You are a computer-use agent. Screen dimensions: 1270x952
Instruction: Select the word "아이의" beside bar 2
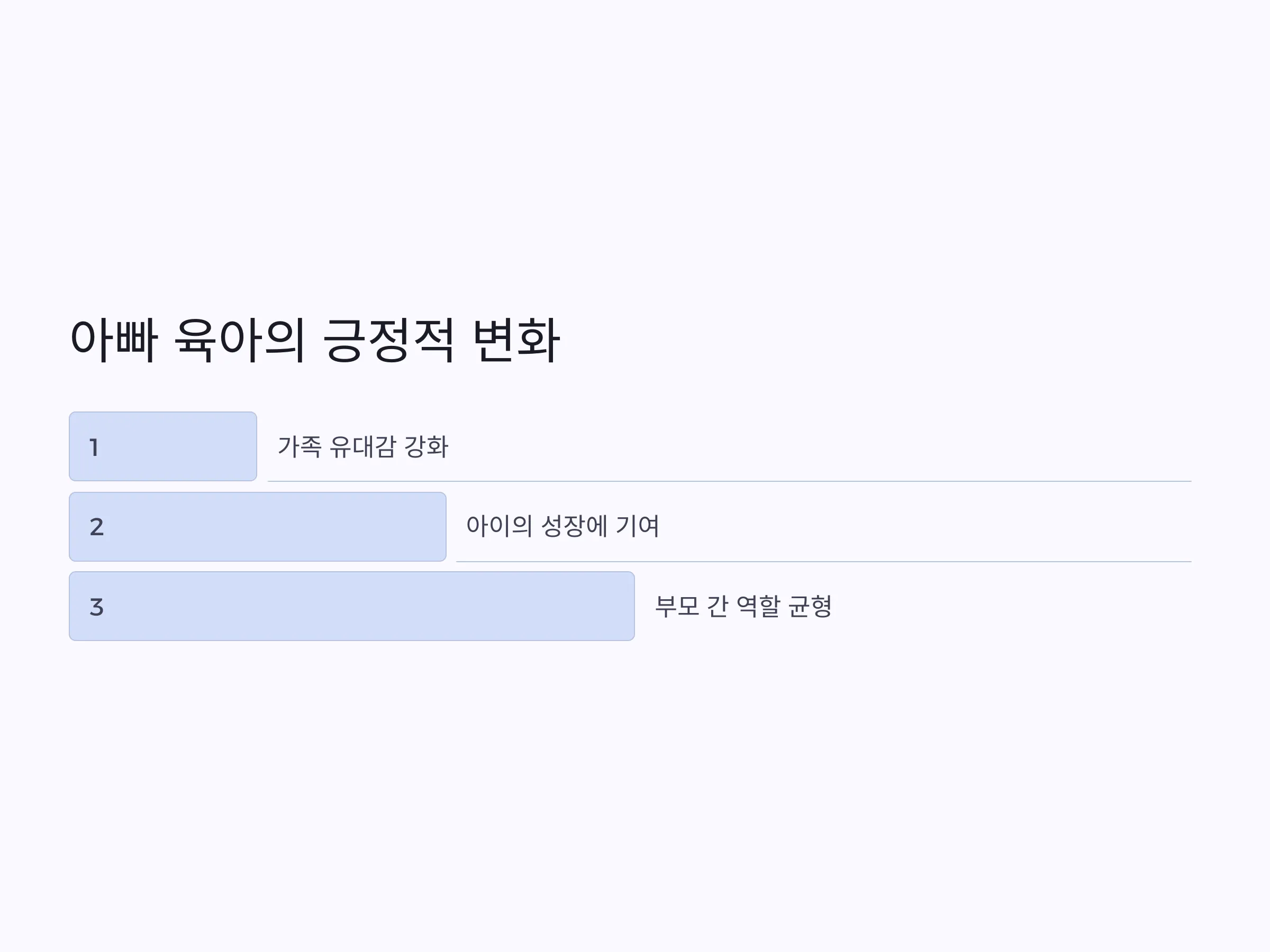[500, 526]
